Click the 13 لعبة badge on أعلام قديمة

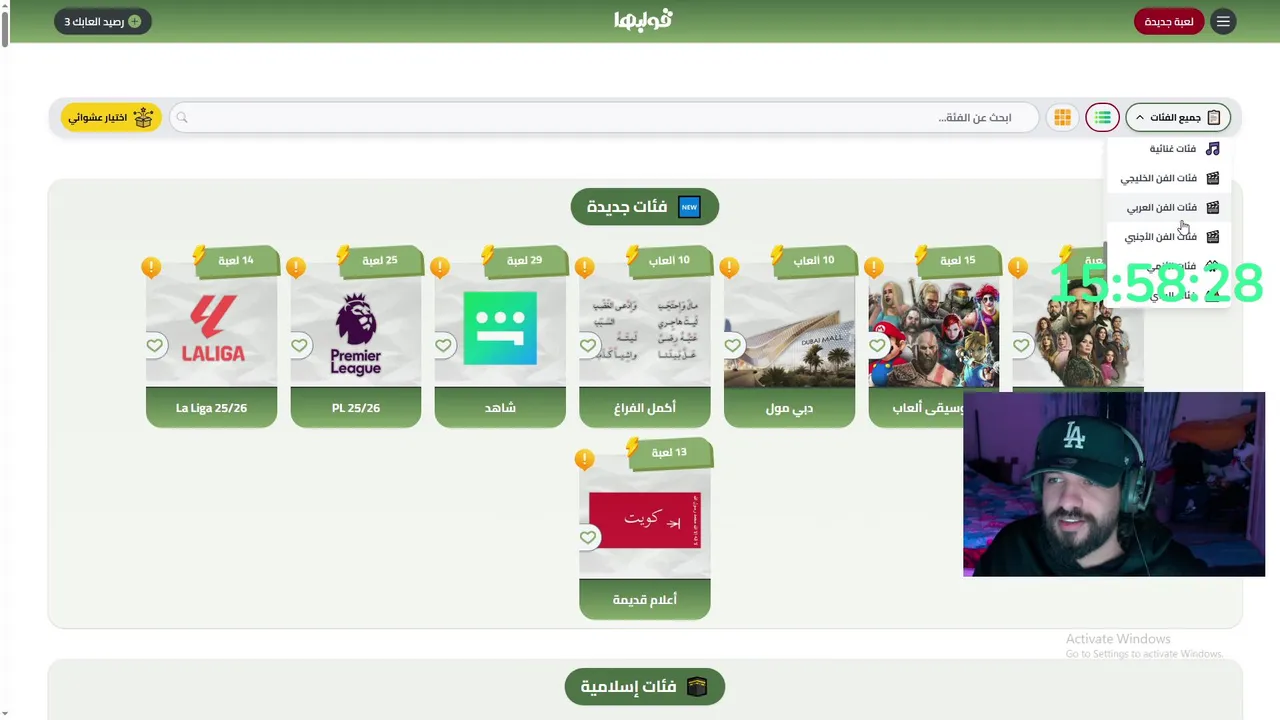(x=668, y=452)
